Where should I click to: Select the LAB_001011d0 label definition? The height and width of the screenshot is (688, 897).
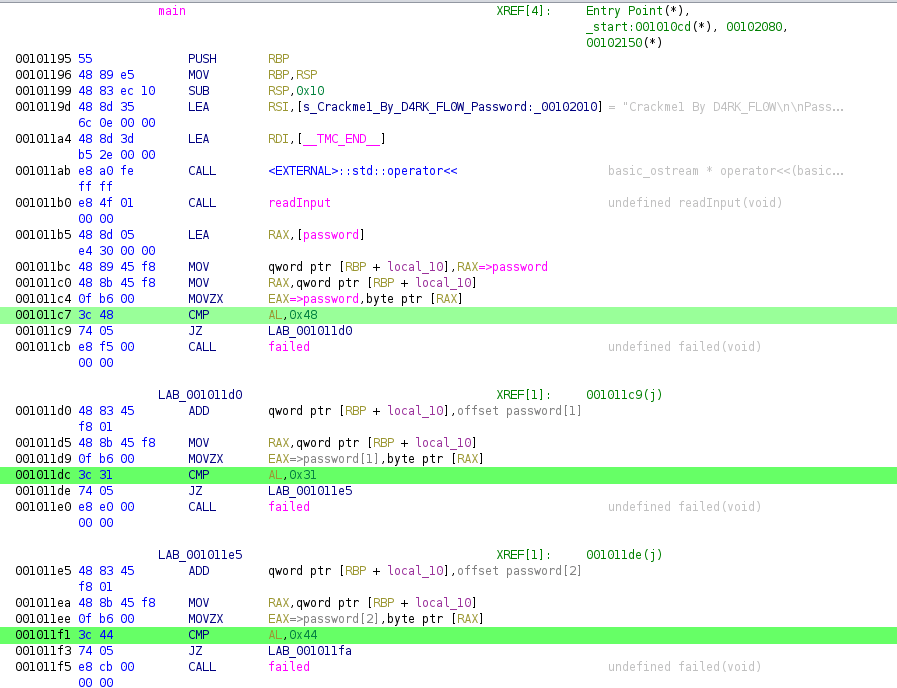pos(200,395)
